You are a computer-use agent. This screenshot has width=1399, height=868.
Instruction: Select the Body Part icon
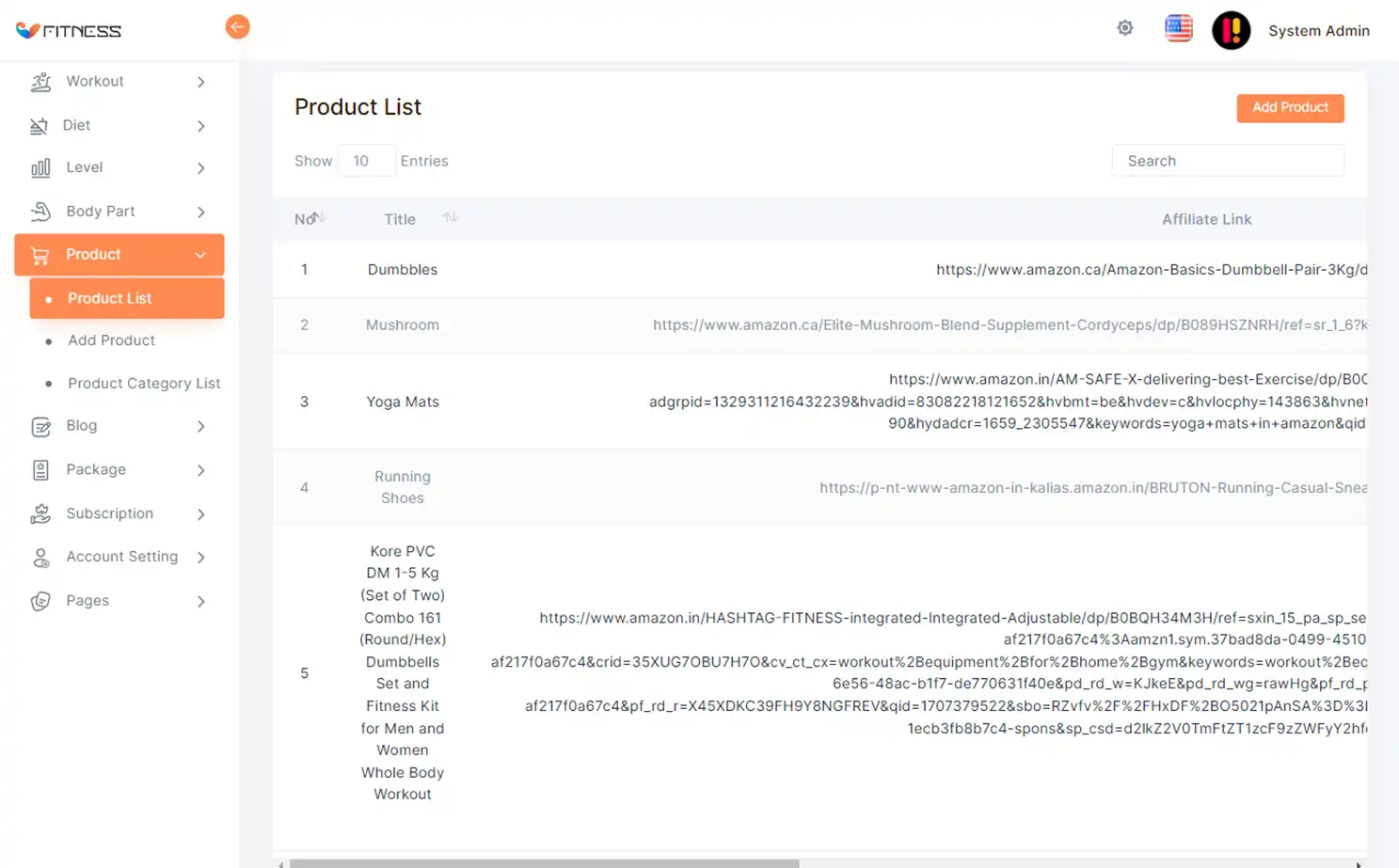(x=40, y=212)
